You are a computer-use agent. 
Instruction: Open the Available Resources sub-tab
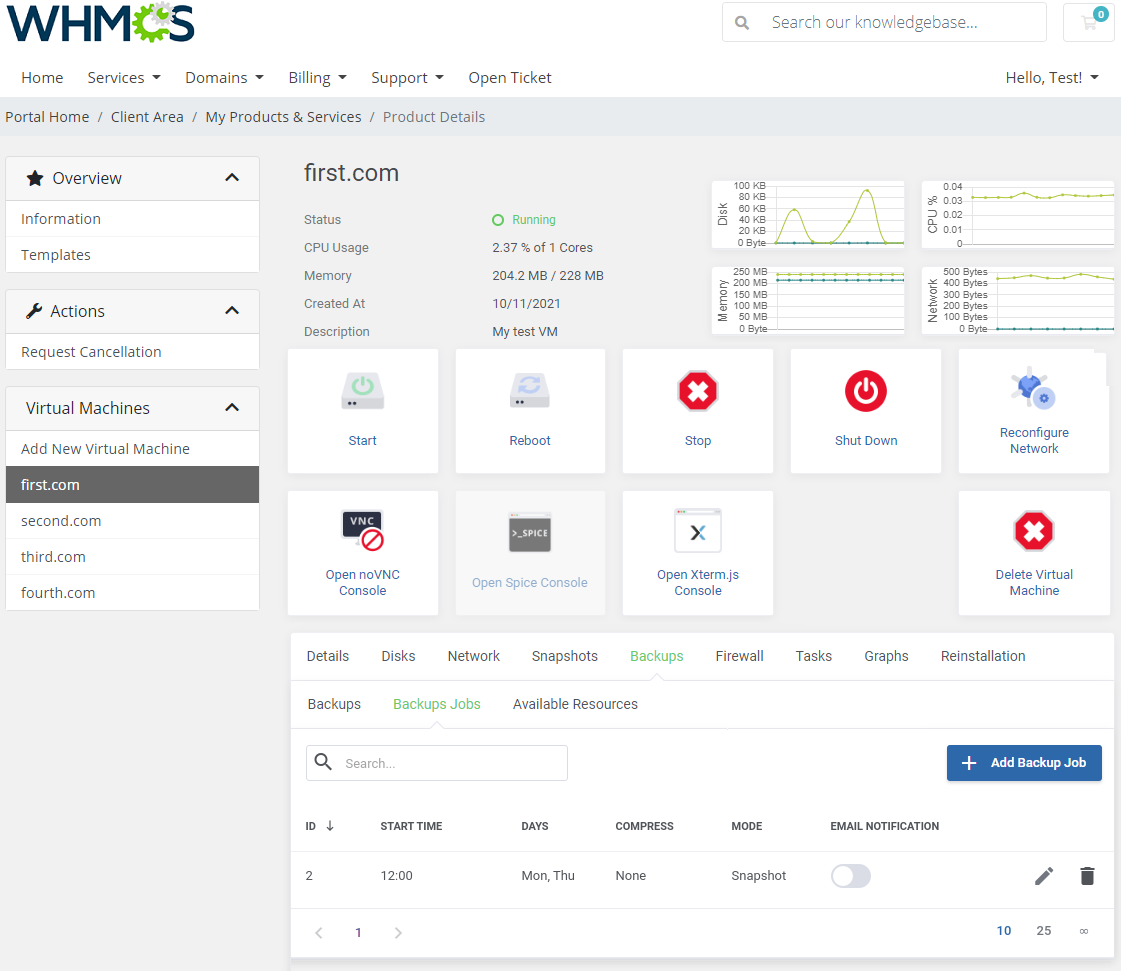click(x=575, y=704)
